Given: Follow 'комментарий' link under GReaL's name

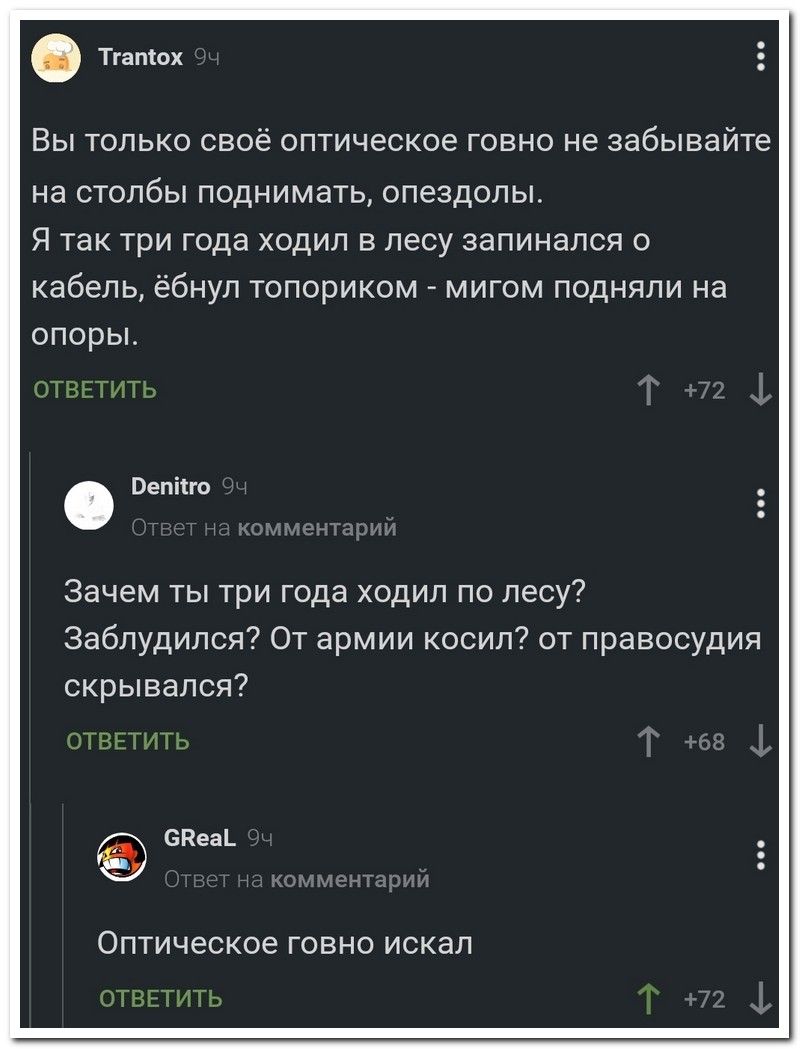Looking at the screenshot, I should click(351, 880).
